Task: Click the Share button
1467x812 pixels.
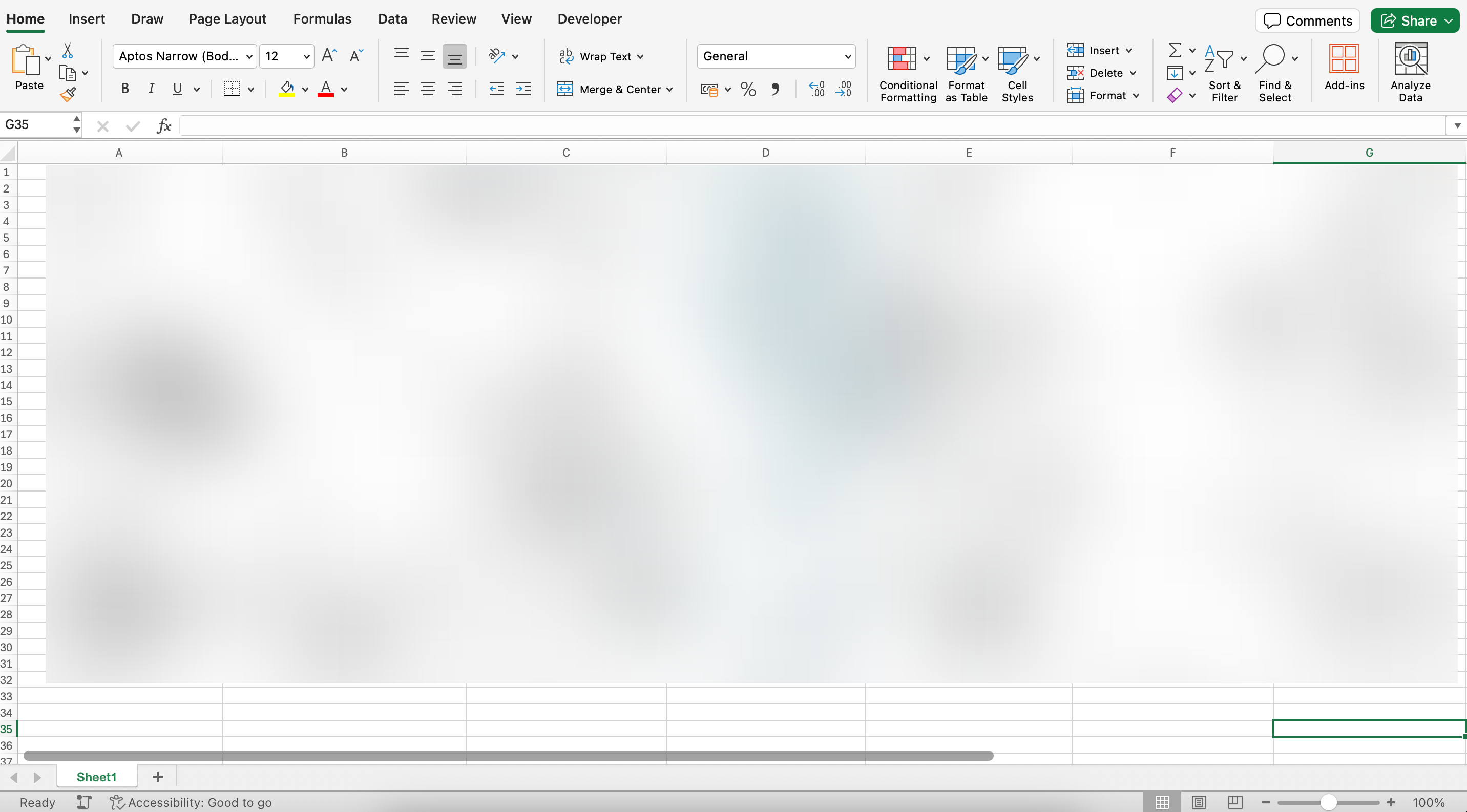Action: (1409, 20)
